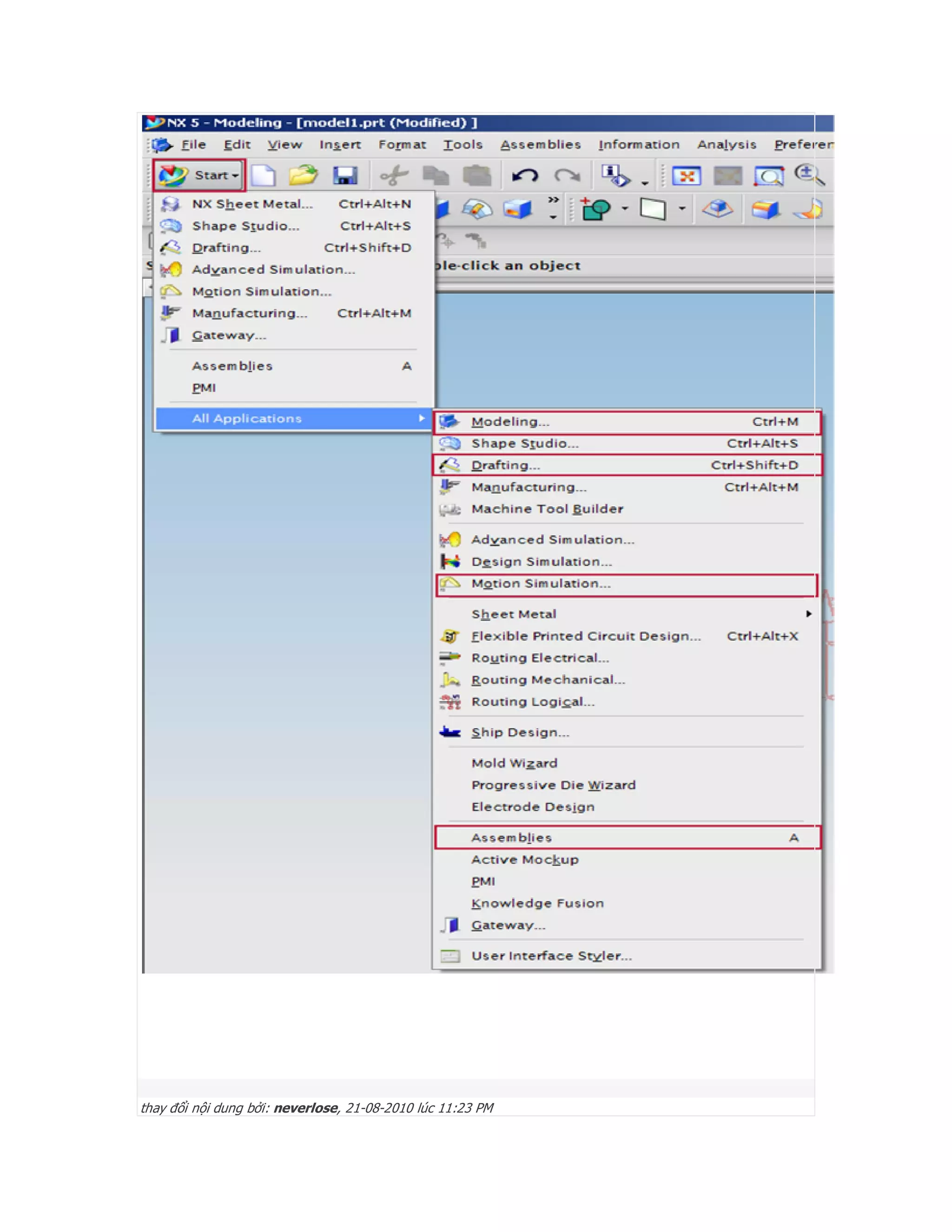Click the New file icon
Viewport: 952px width, 1232px height.
click(263, 175)
